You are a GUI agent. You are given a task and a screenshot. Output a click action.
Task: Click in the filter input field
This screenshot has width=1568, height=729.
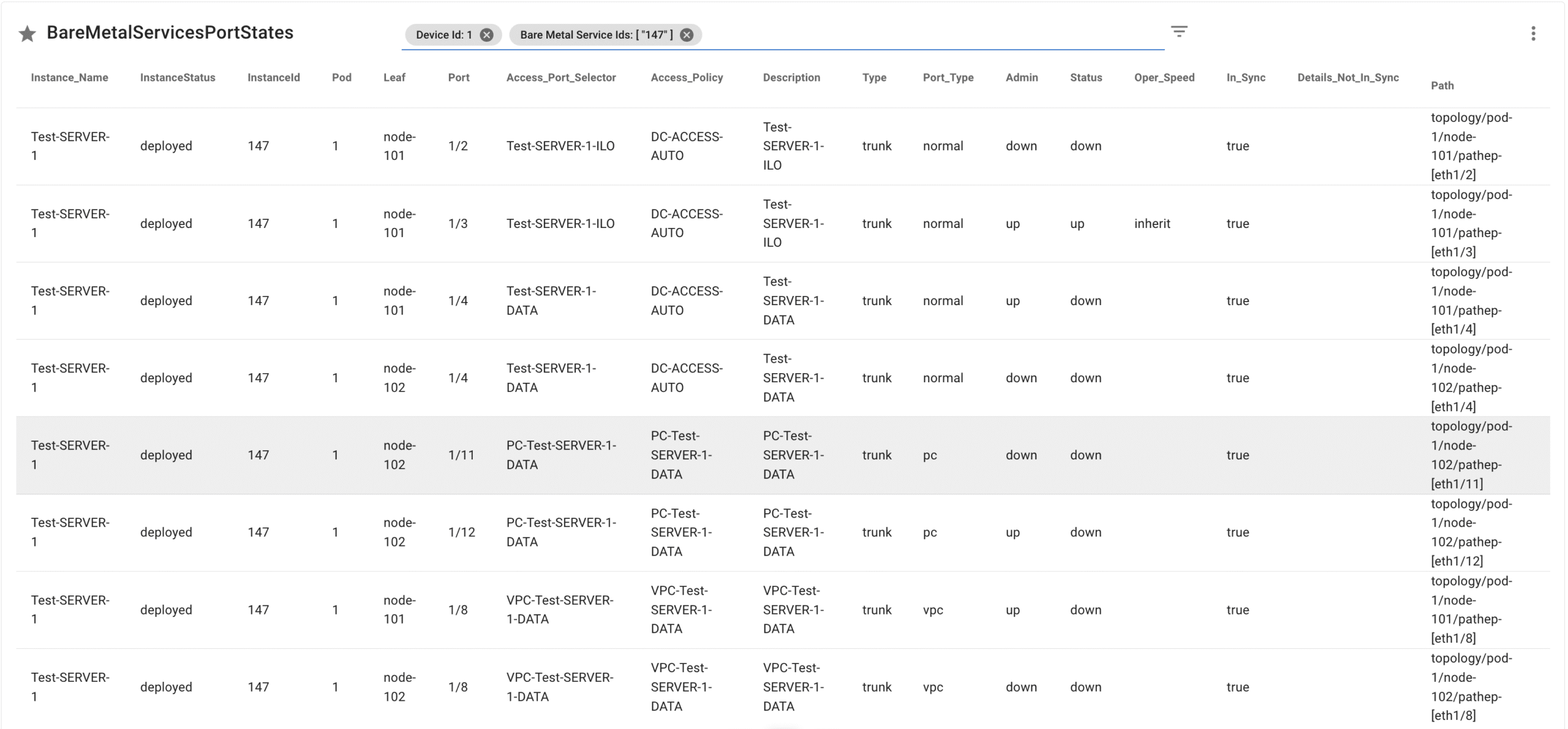click(919, 35)
